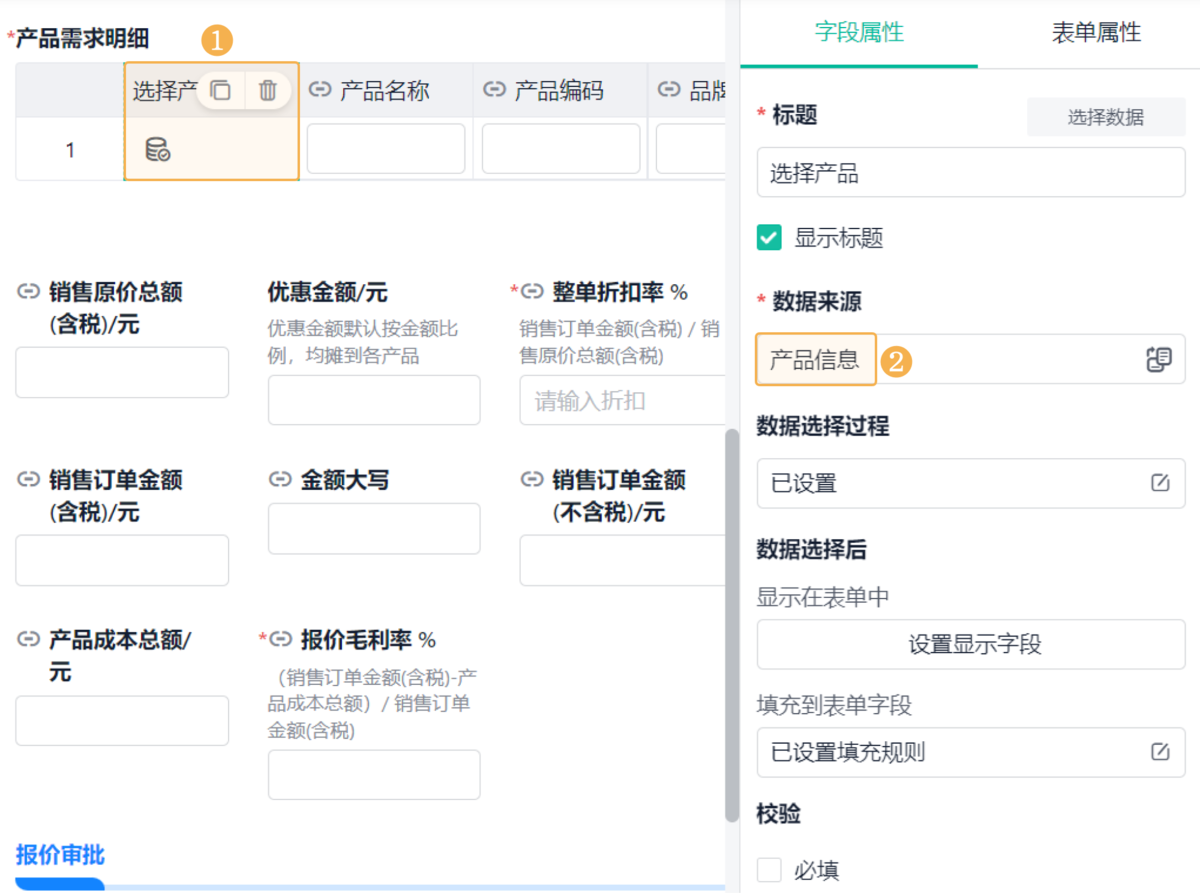Click the 选择数据 button
Screen dimensions: 1200x893
point(1105,117)
